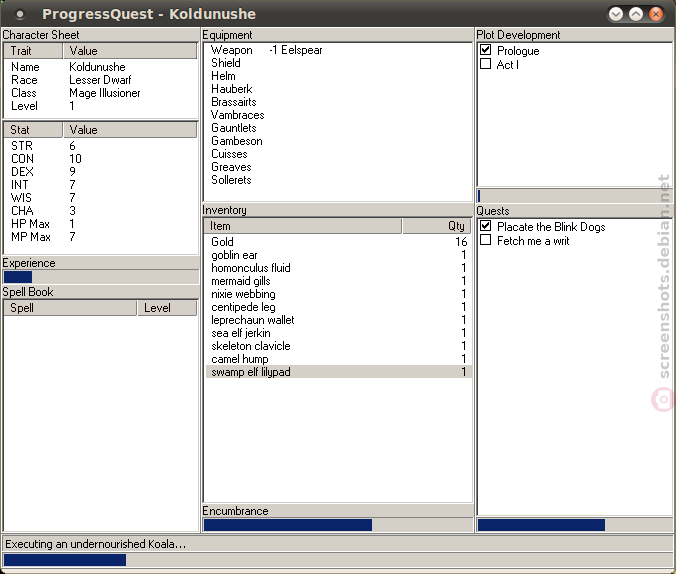Click the MP Max stat row
Screen dimensions: 676x574
[100, 237]
